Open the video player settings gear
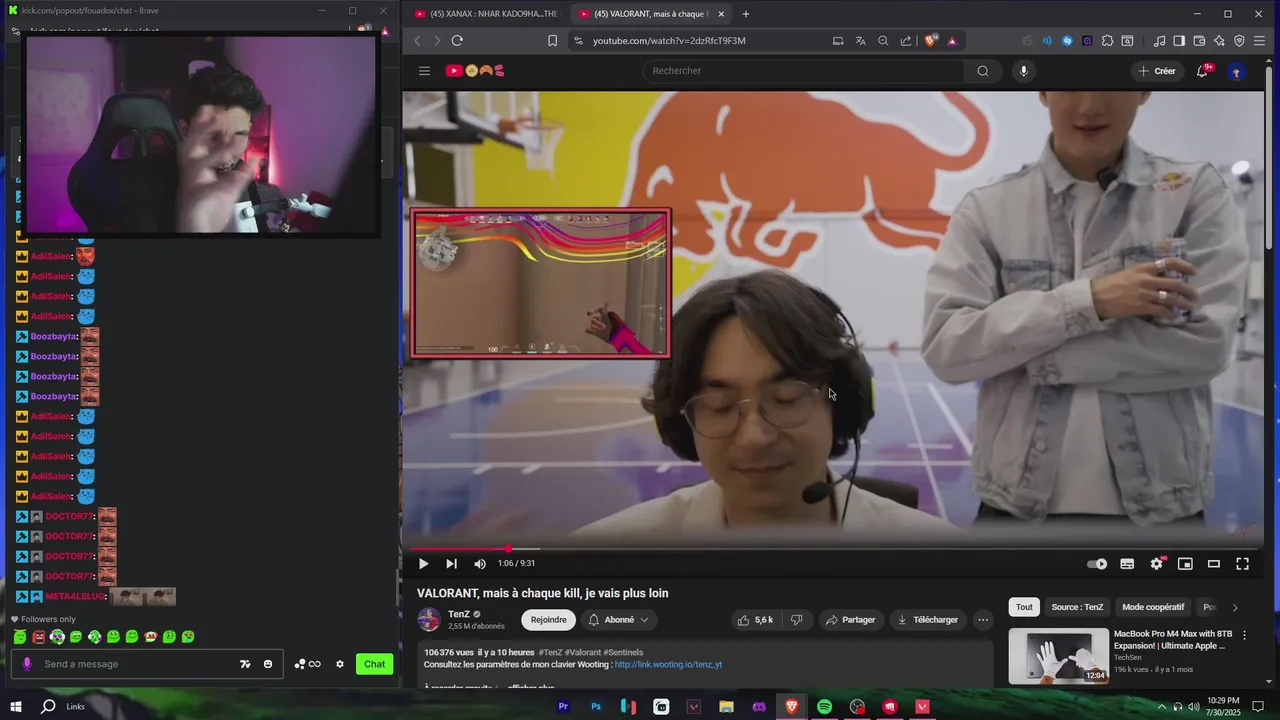This screenshot has height=720, width=1280. coord(1156,564)
